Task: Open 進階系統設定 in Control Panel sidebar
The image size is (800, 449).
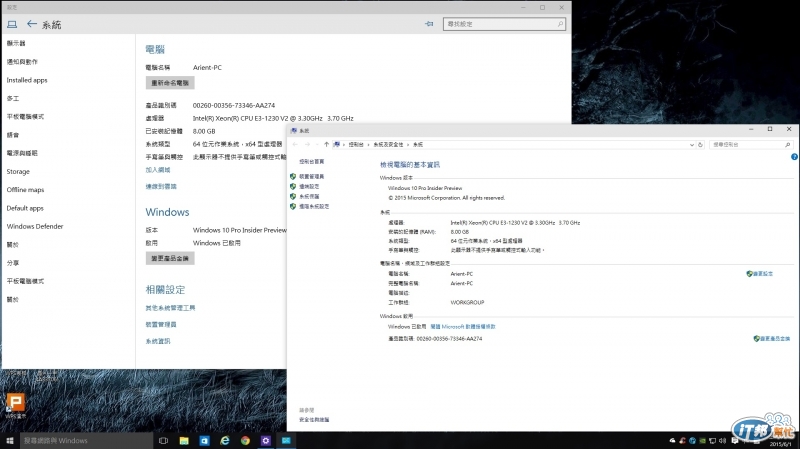Action: 314,207
